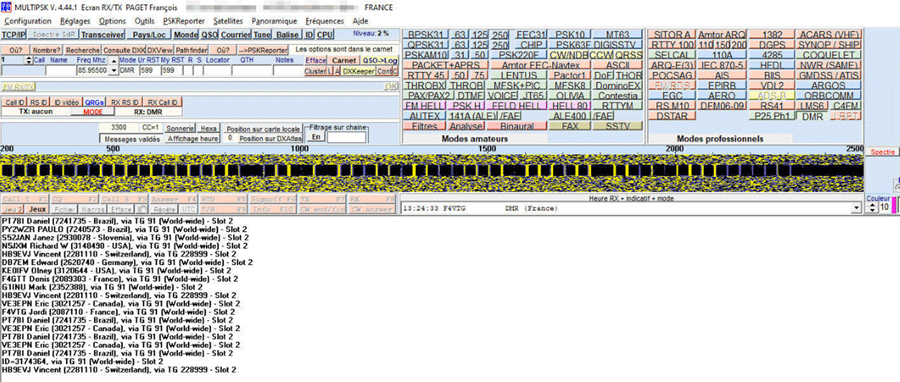Click Position sur carte locale
Image resolution: width=900 pixels, height=382 pixels.
coord(263,129)
